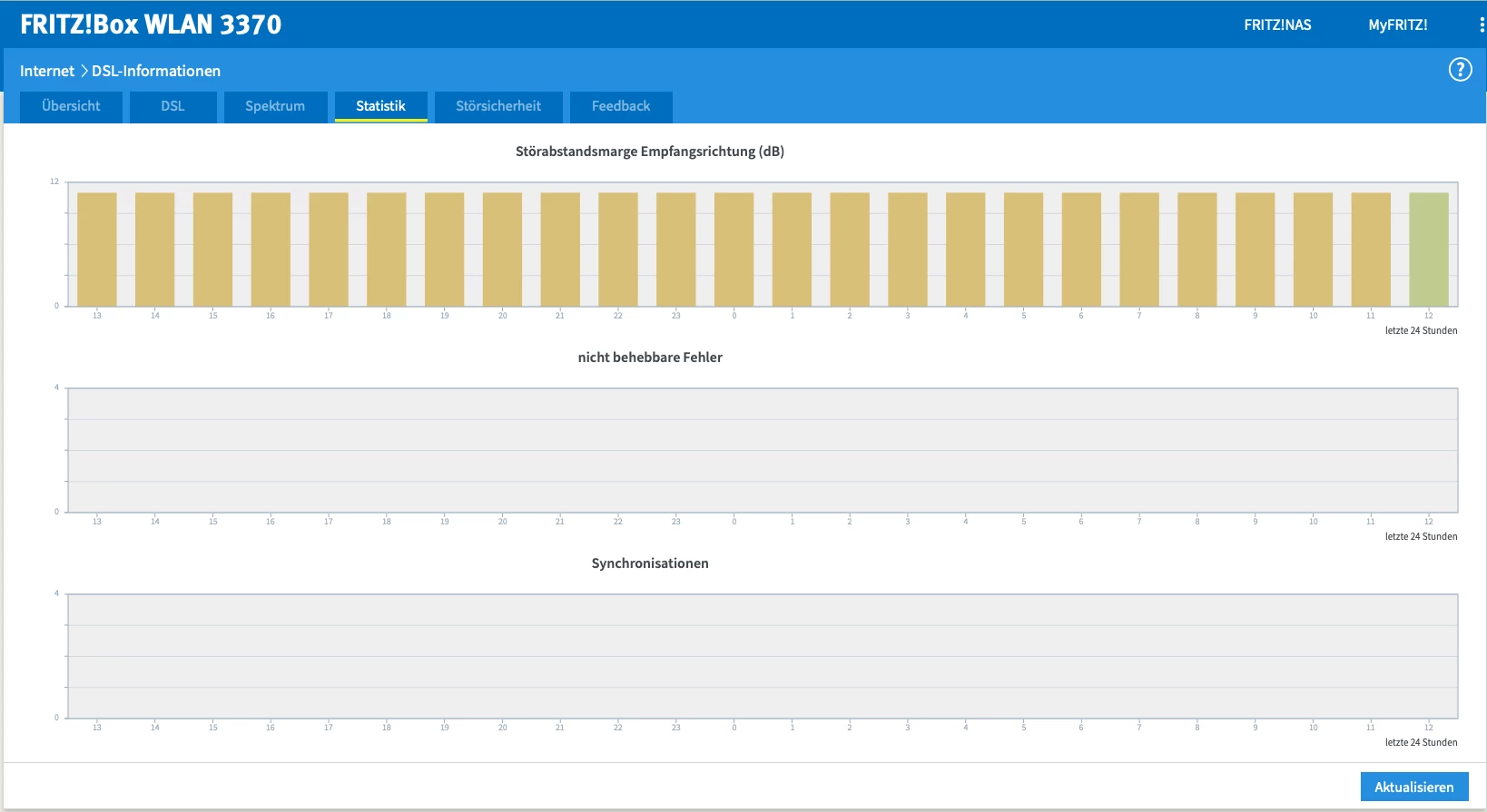Click the hour 0 bar in Störabstandsmarge chart
This screenshot has height=812, width=1487.
point(734,249)
